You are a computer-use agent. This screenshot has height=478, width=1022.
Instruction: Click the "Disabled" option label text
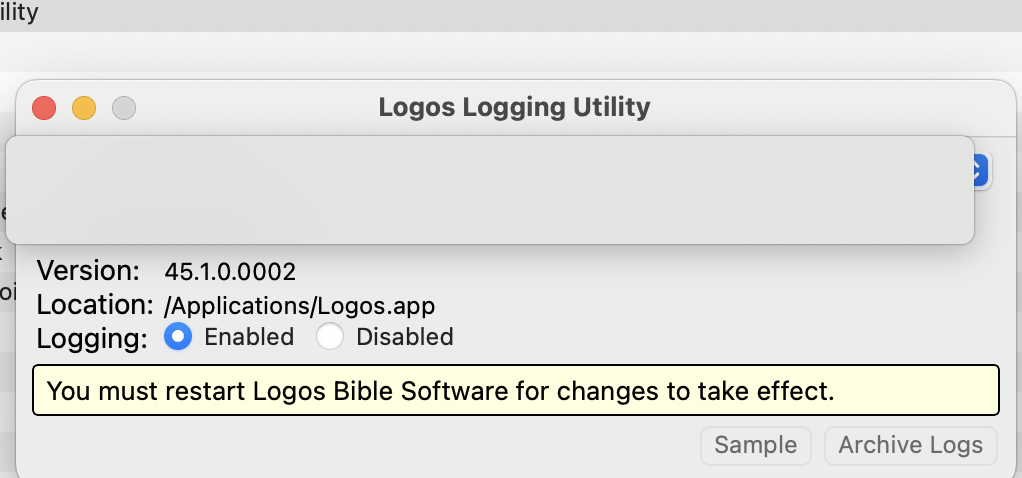click(x=405, y=337)
